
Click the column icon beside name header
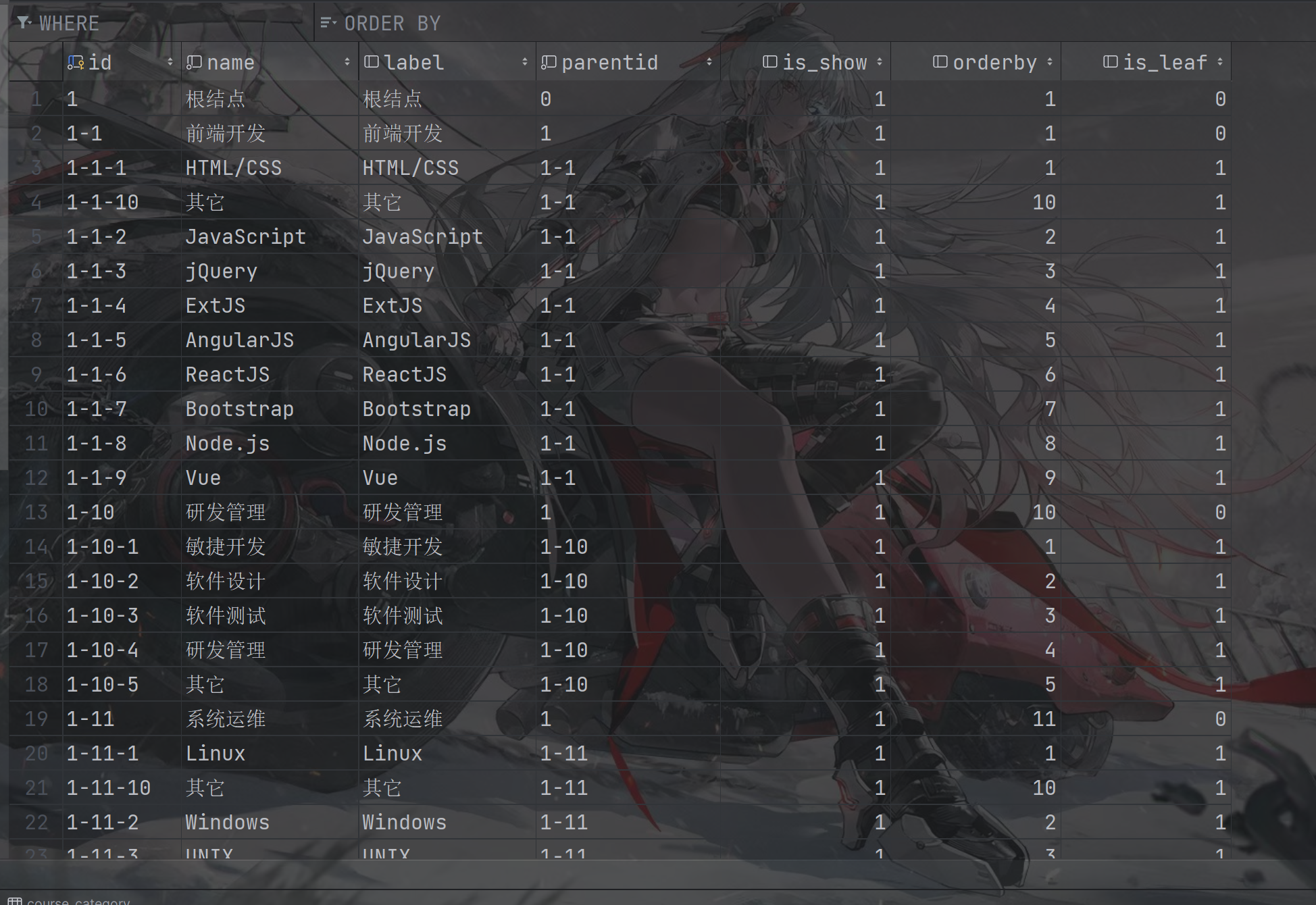point(194,62)
